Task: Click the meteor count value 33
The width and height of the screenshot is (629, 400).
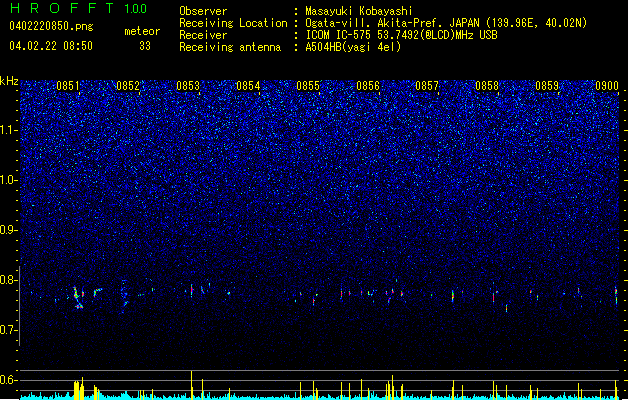Action: [145, 46]
